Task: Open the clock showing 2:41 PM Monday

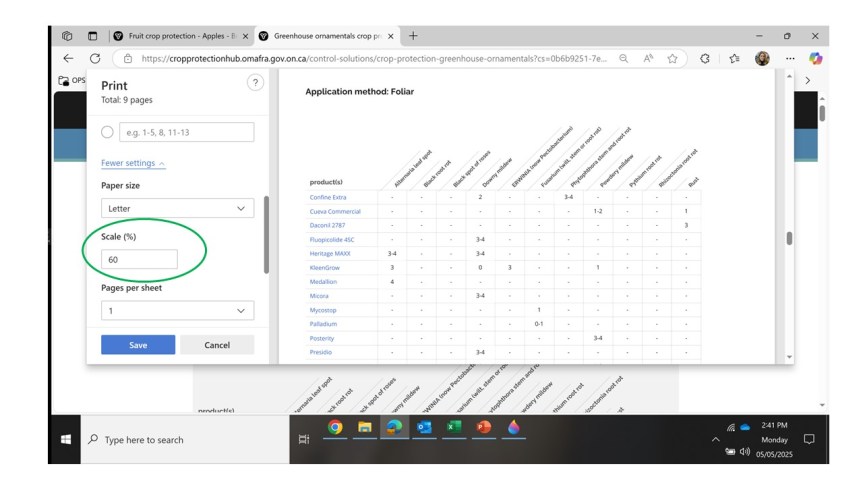Action: coord(774,439)
